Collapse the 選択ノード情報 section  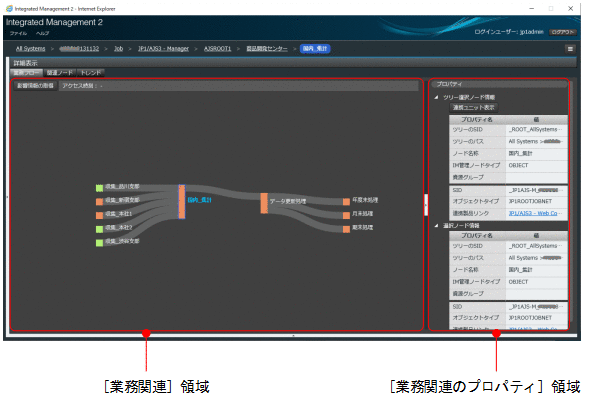(x=436, y=226)
